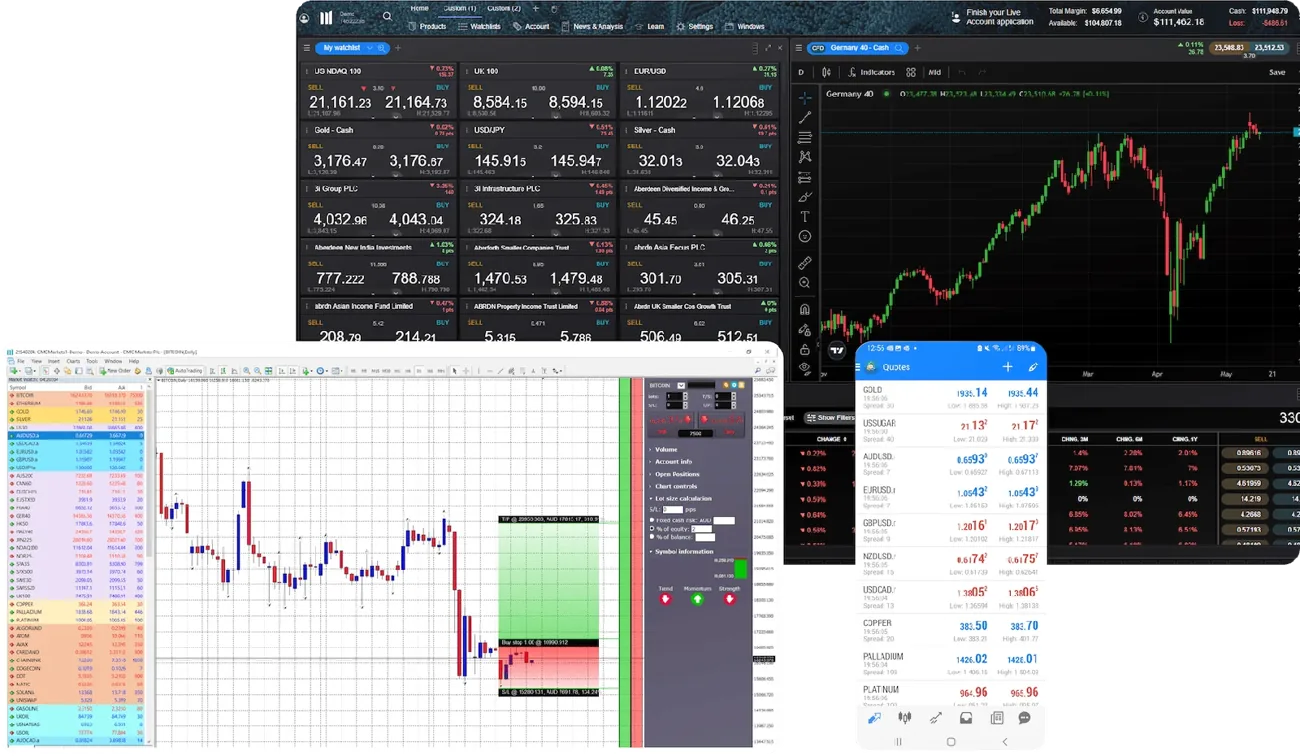Expand the Volume section in trade panel
This screenshot has height=756, width=1300.
coord(665,450)
